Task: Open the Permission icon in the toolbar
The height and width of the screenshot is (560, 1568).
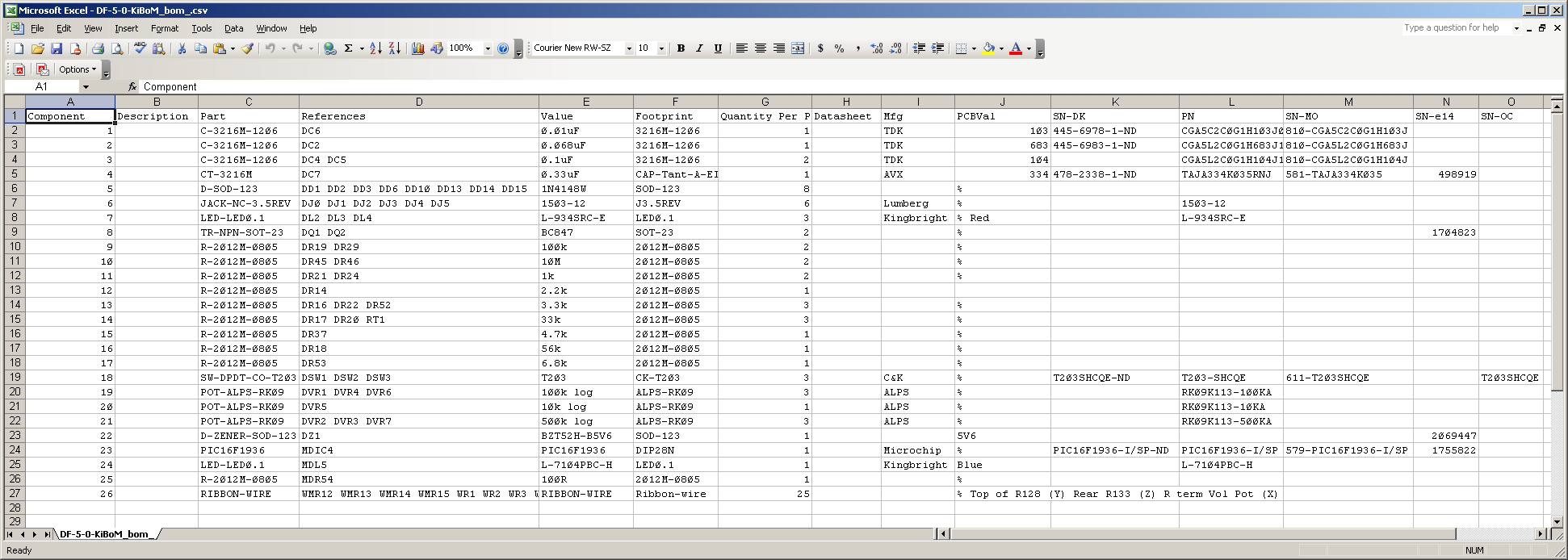Action: tap(75, 48)
